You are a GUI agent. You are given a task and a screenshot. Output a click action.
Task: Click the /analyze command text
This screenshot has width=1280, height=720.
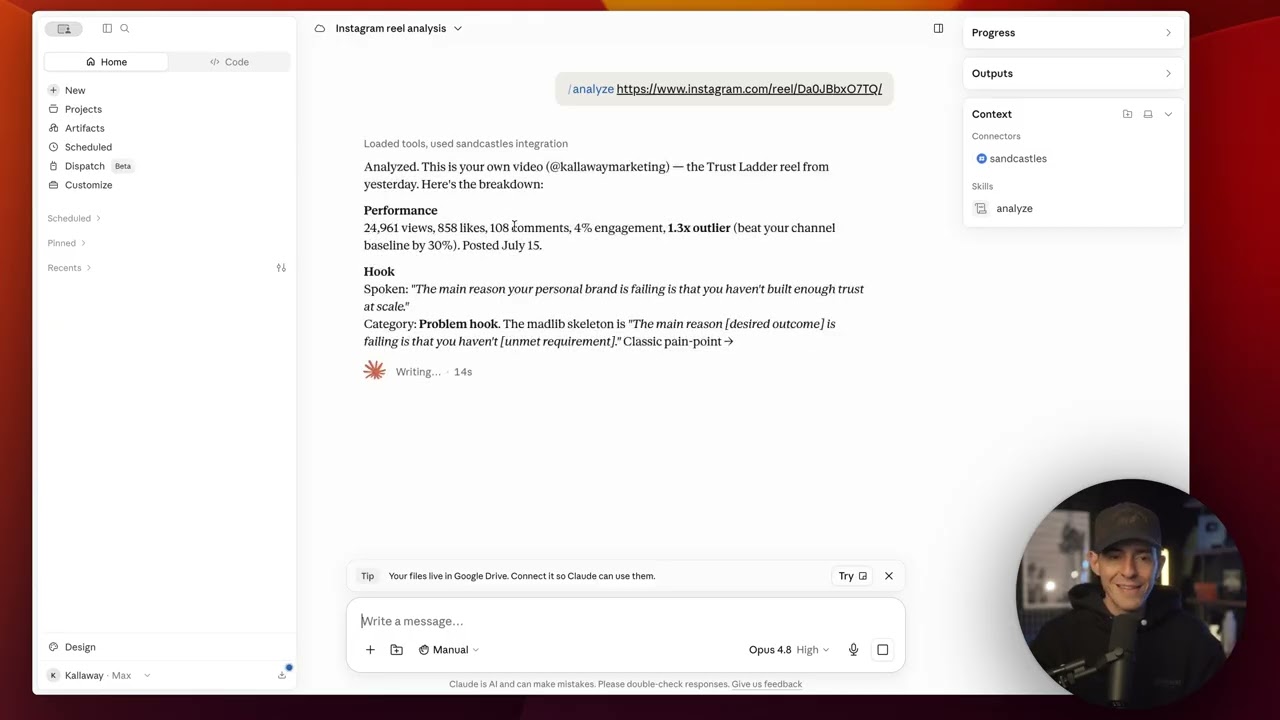click(x=591, y=89)
